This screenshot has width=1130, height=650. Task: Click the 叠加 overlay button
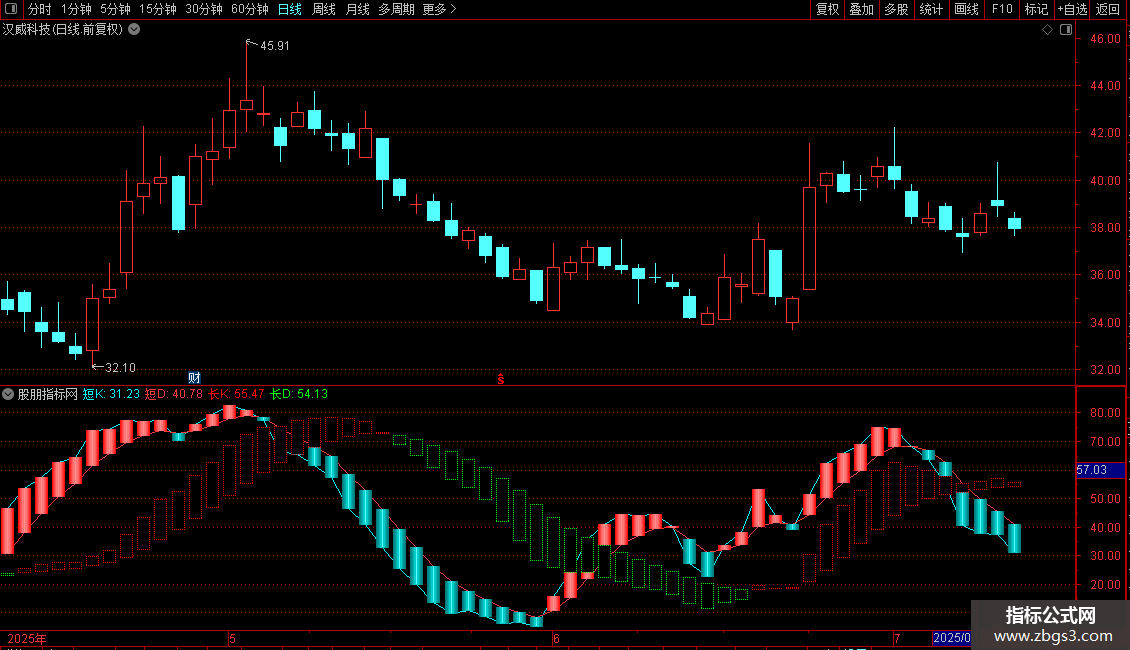861,9
